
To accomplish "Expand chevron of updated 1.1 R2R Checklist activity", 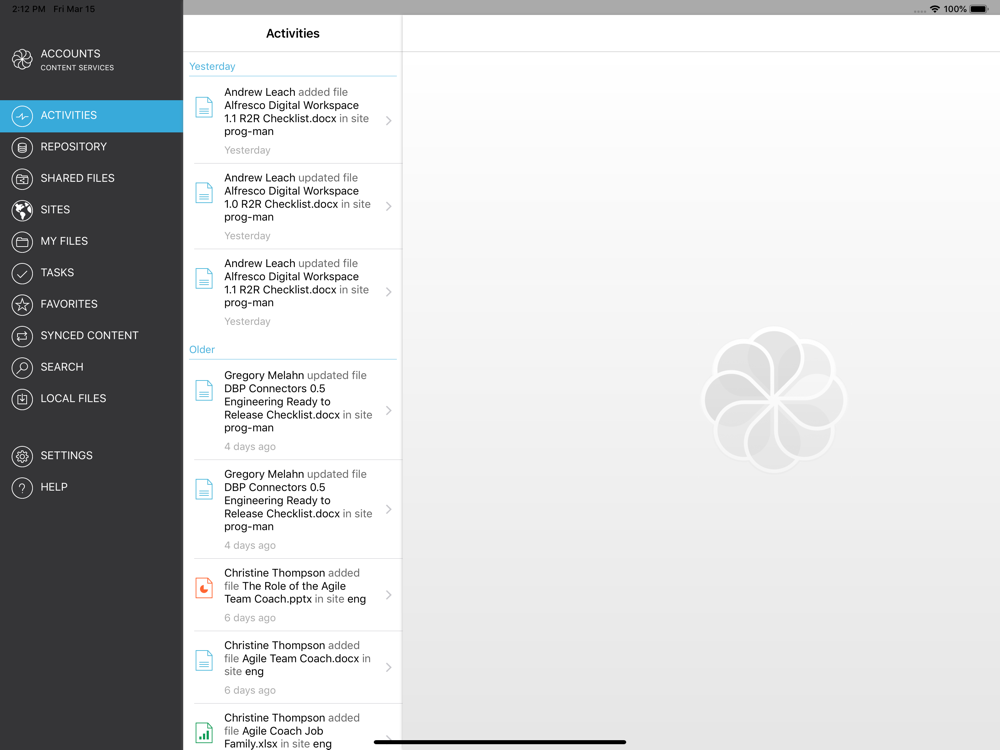I will pyautogui.click(x=388, y=292).
